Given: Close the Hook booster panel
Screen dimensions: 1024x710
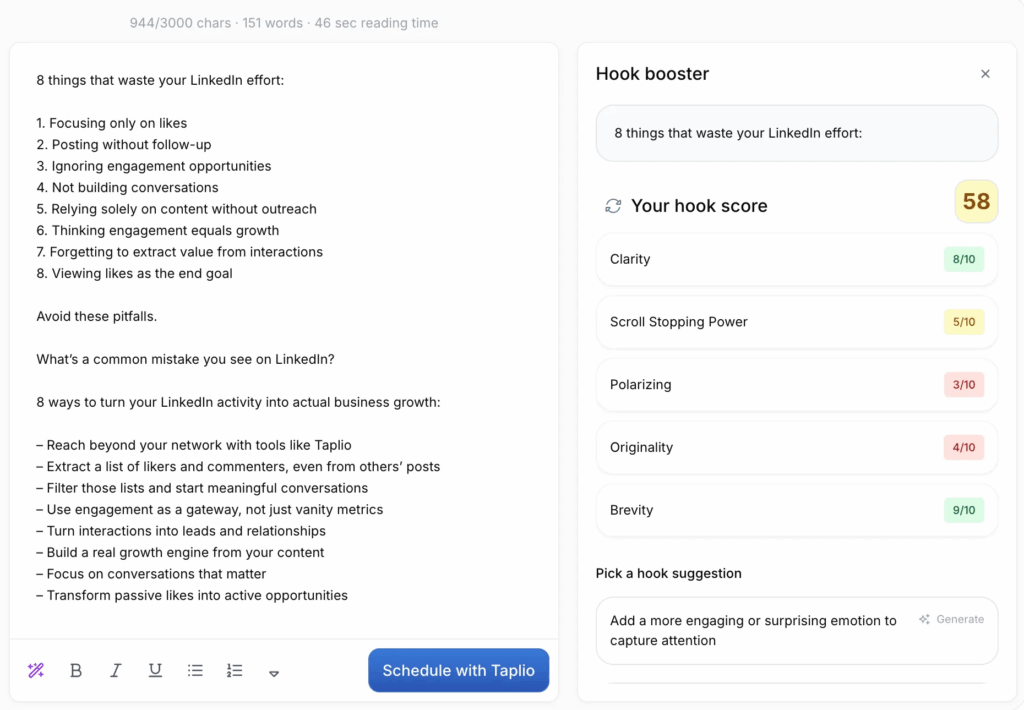Looking at the screenshot, I should pos(985,74).
